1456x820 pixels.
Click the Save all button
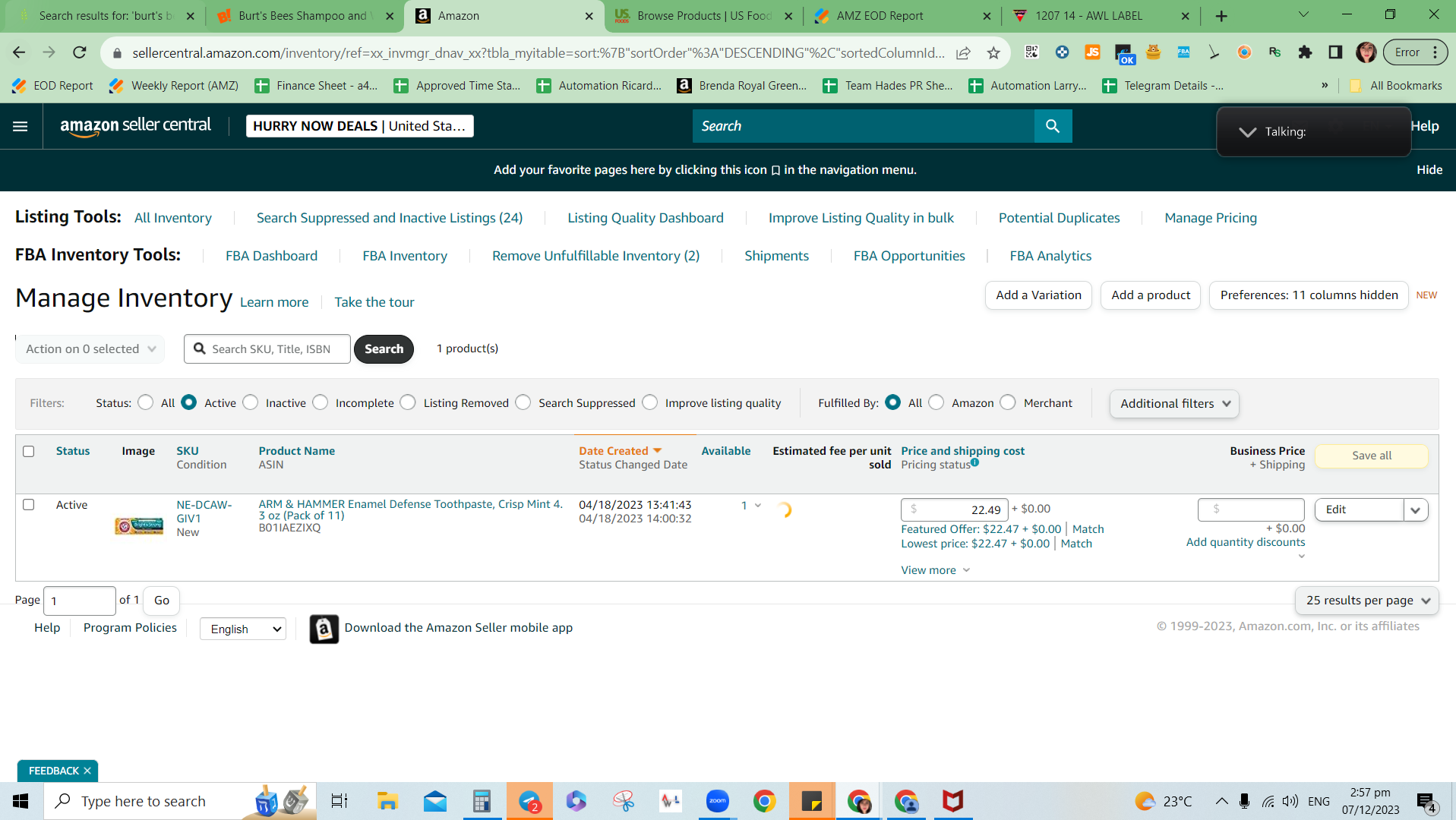tap(1372, 456)
